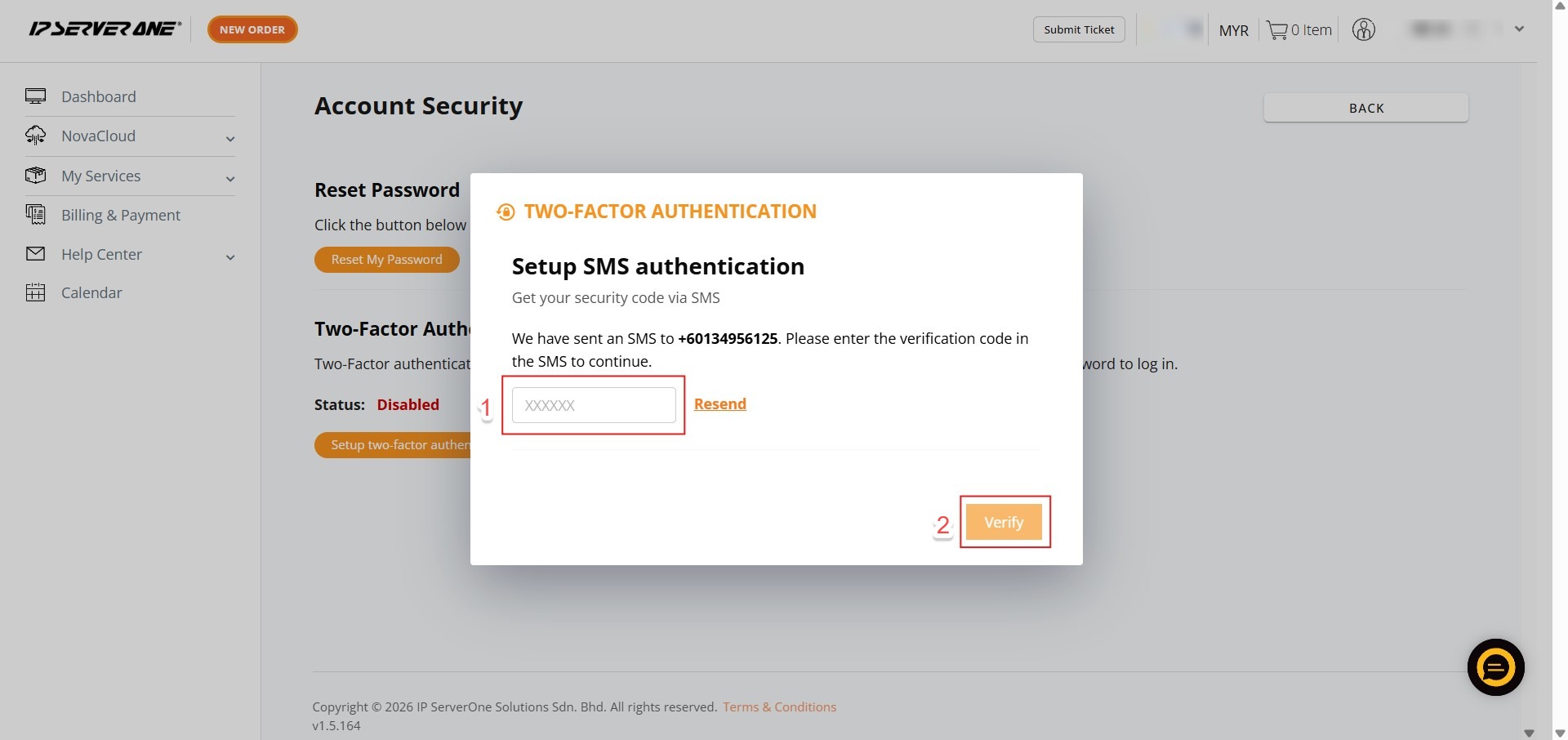Image resolution: width=1568 pixels, height=740 pixels.
Task: Click the Help Center envelope icon
Action: click(x=35, y=254)
